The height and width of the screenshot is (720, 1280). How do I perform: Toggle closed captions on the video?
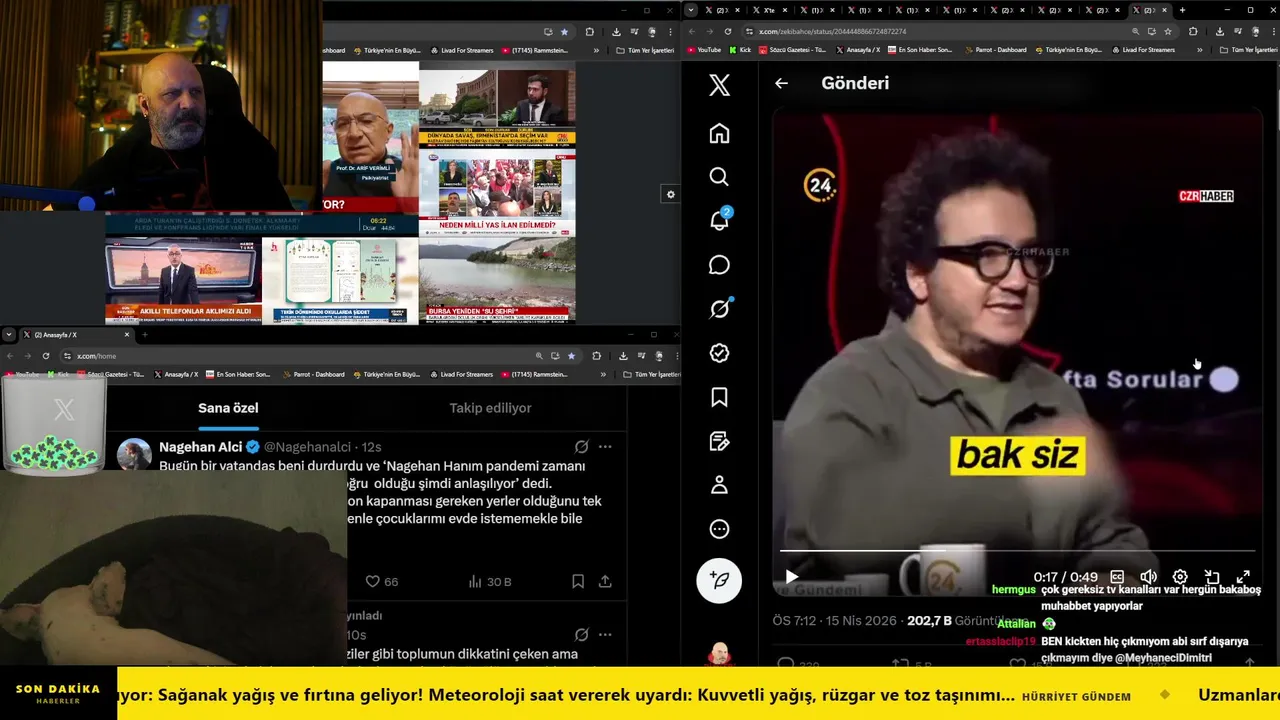(1117, 577)
